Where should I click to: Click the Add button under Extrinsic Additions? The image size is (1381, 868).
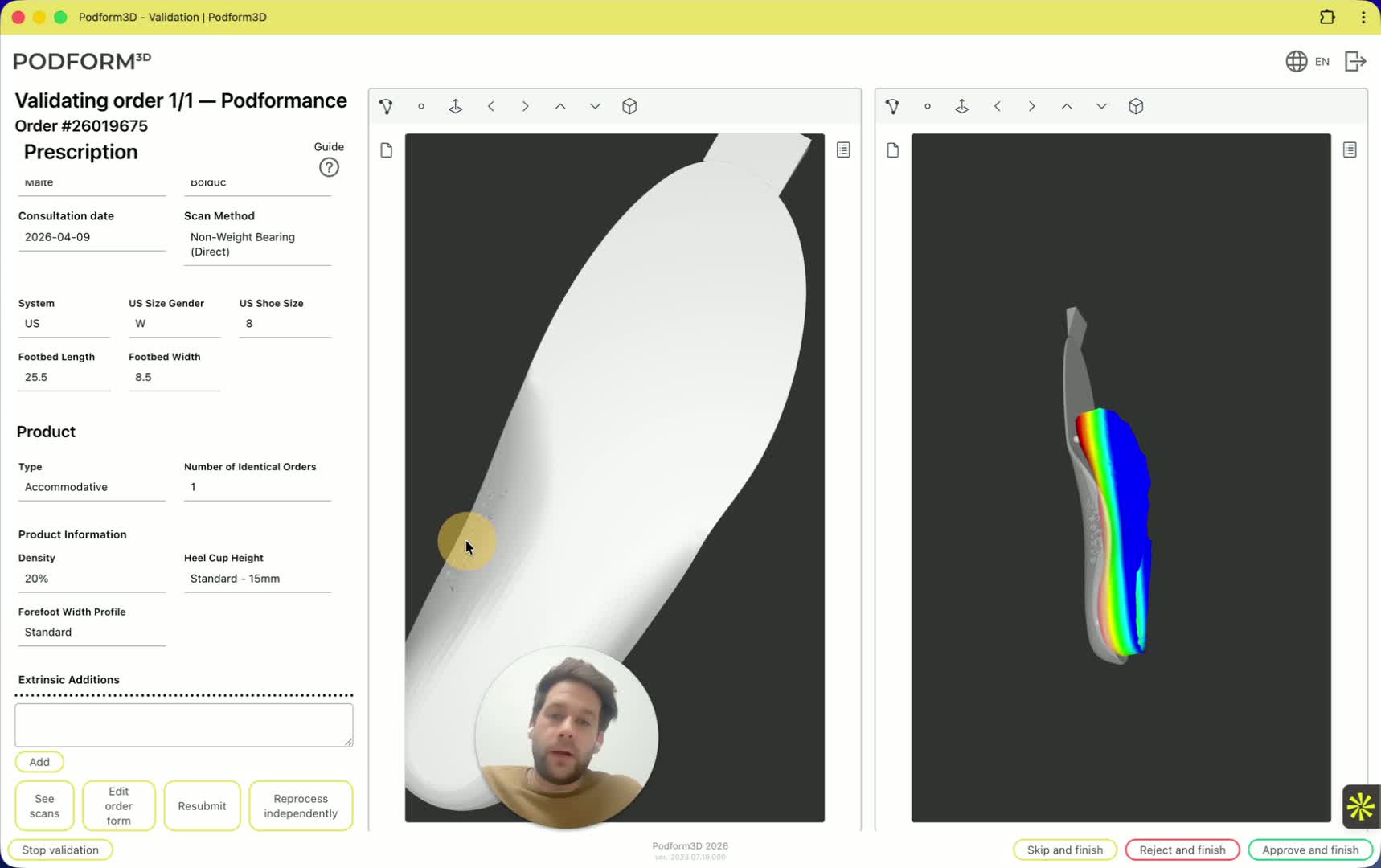39,762
